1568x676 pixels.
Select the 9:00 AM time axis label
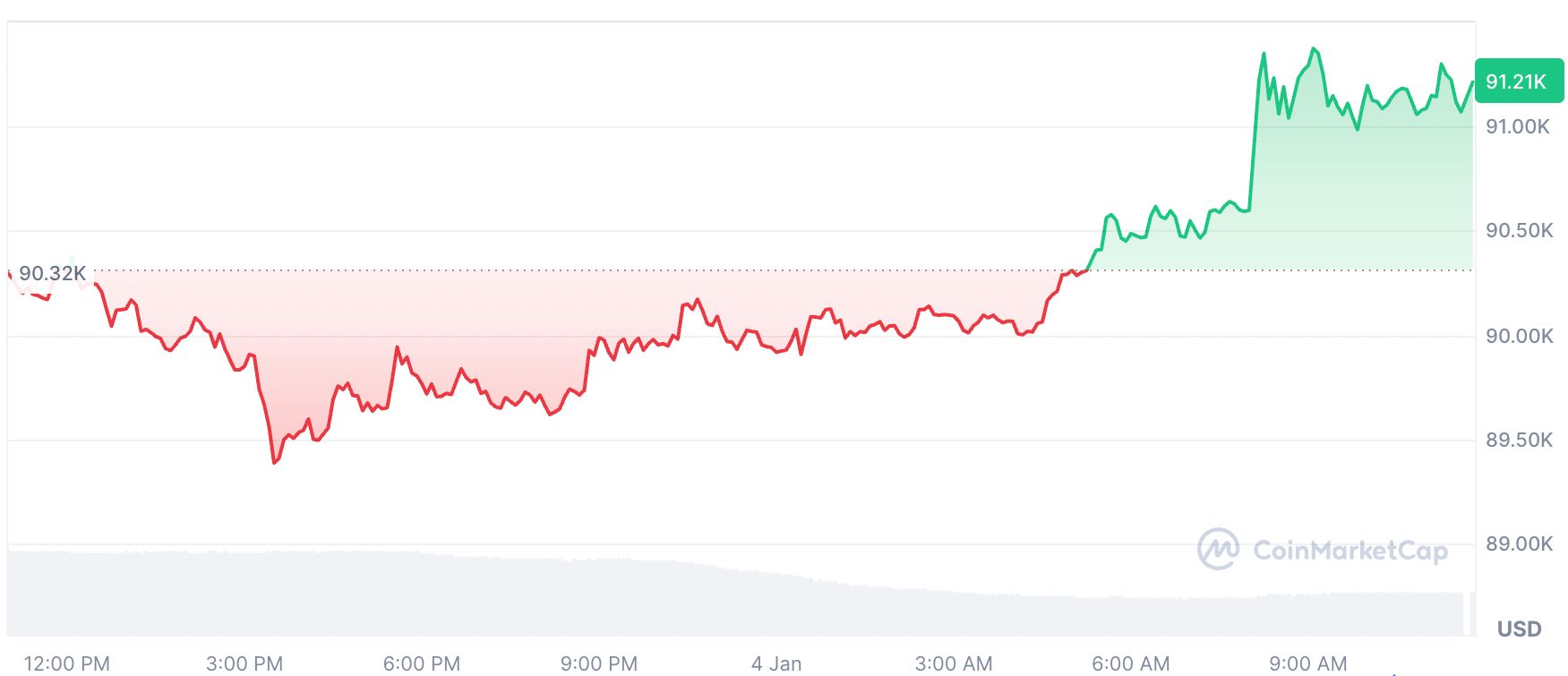tap(1308, 663)
